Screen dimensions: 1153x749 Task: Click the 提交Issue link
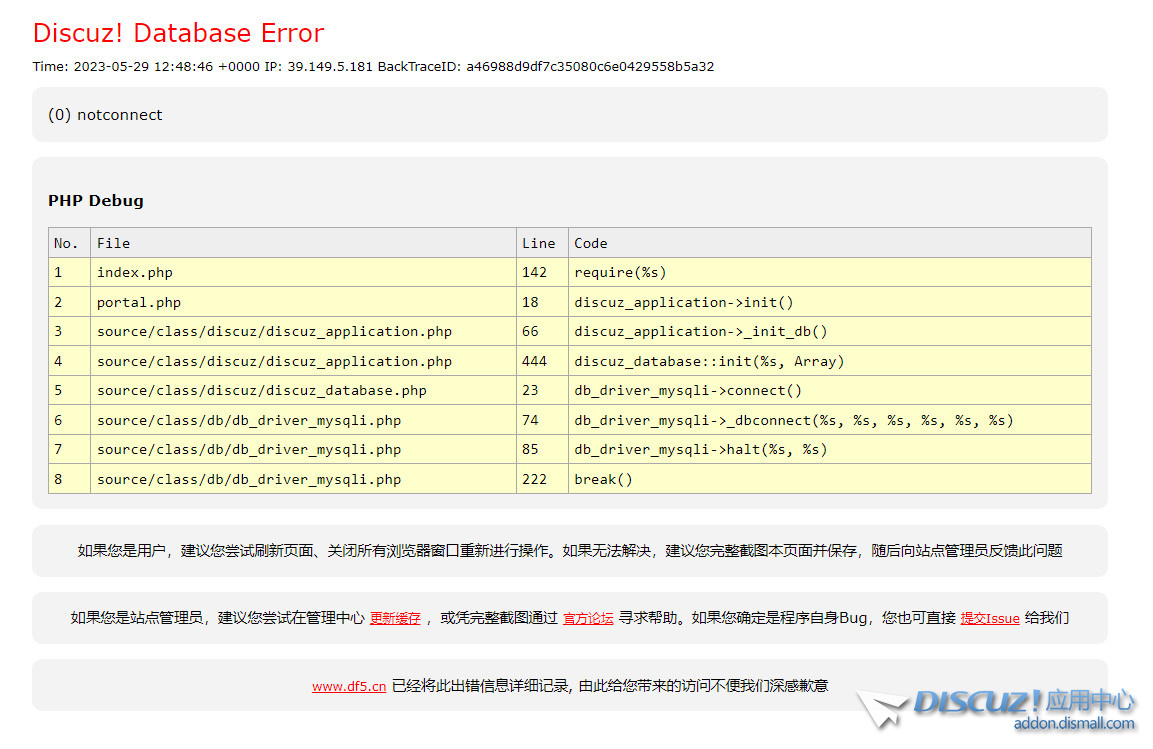tap(989, 618)
